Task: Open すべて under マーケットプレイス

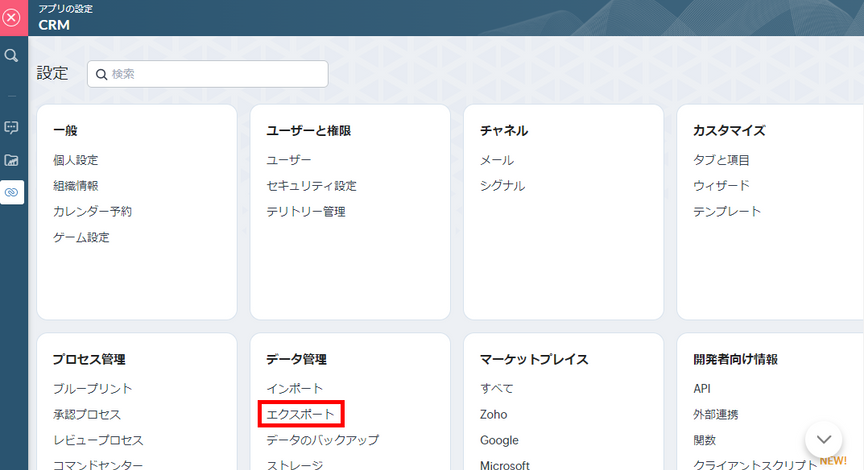Action: pyautogui.click(x=496, y=388)
